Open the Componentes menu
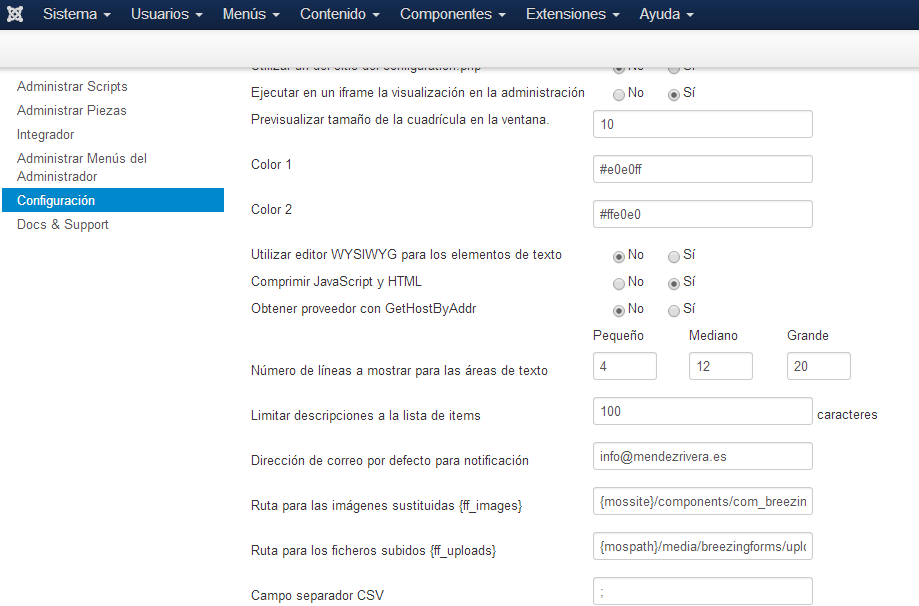The image size is (919, 606). 452,14
